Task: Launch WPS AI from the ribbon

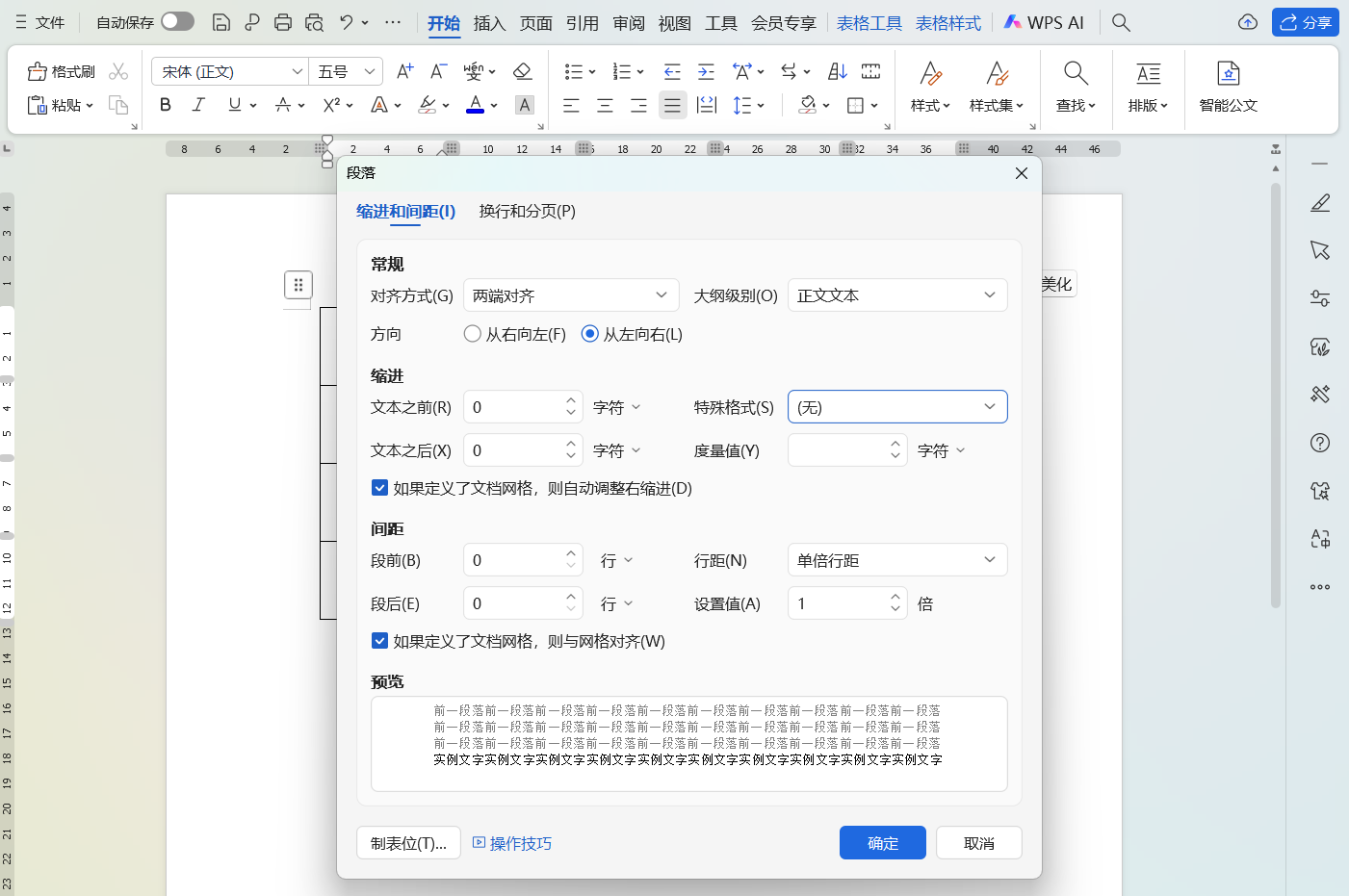Action: [x=1044, y=21]
